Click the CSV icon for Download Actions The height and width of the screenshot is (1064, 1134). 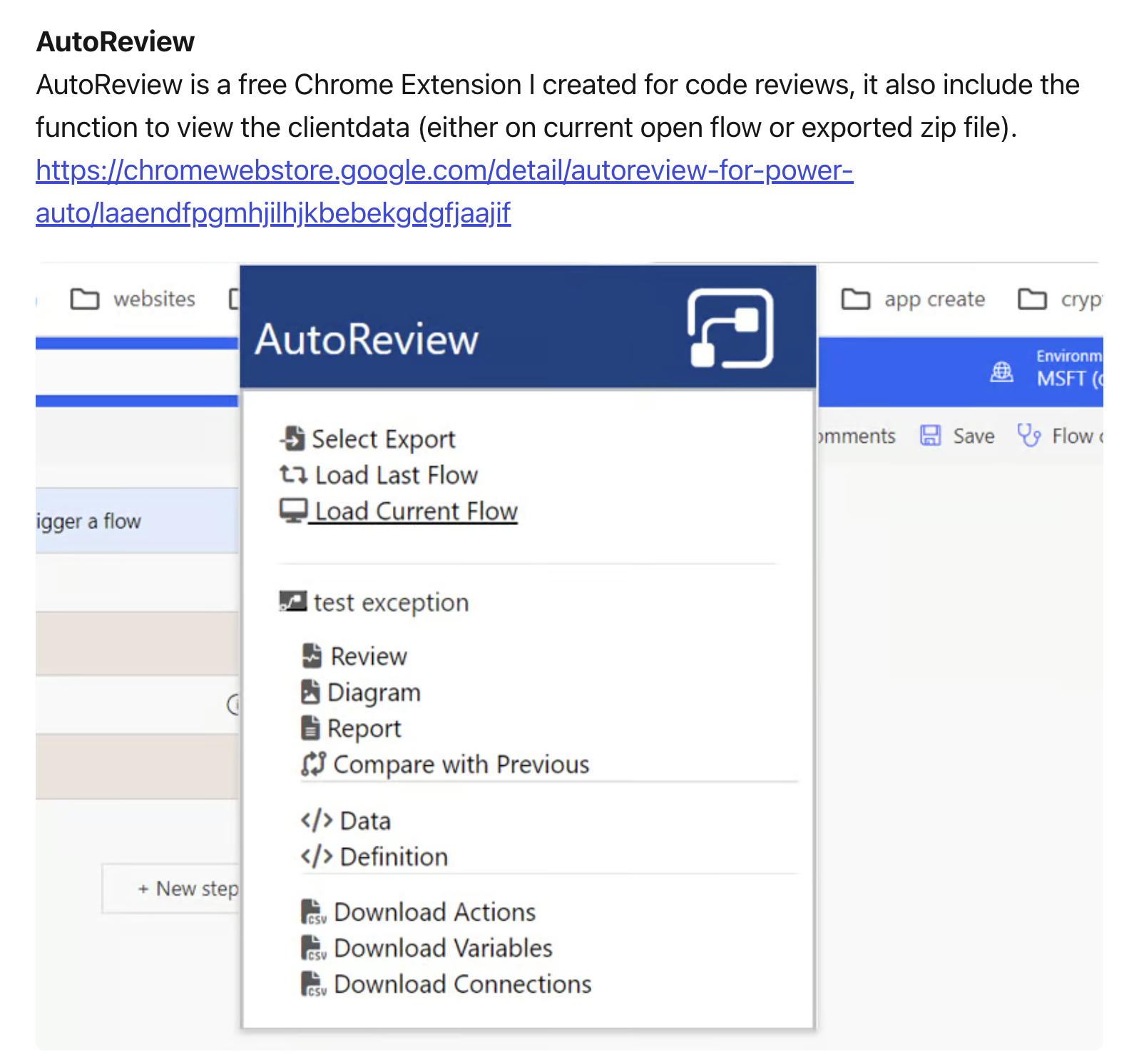point(314,912)
